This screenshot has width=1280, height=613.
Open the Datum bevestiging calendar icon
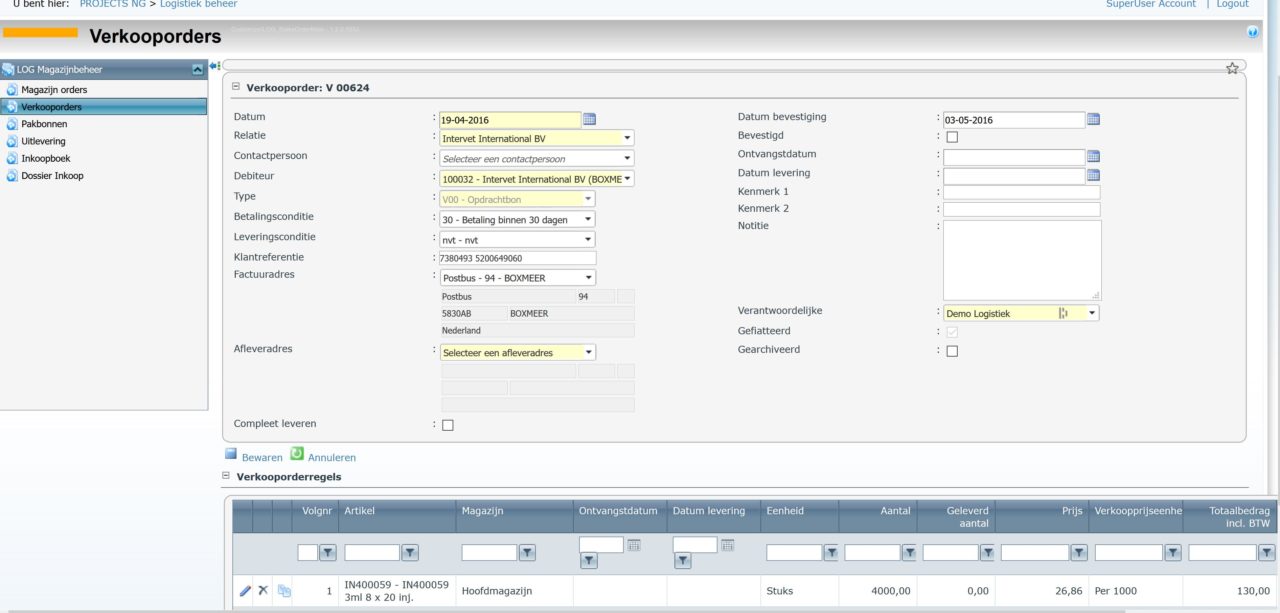[x=1092, y=118]
